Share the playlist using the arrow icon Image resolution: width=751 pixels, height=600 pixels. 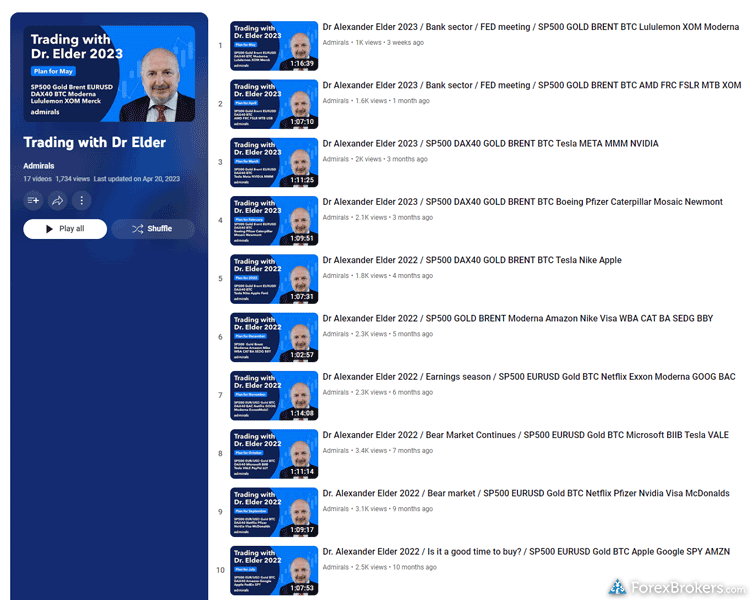(57, 200)
